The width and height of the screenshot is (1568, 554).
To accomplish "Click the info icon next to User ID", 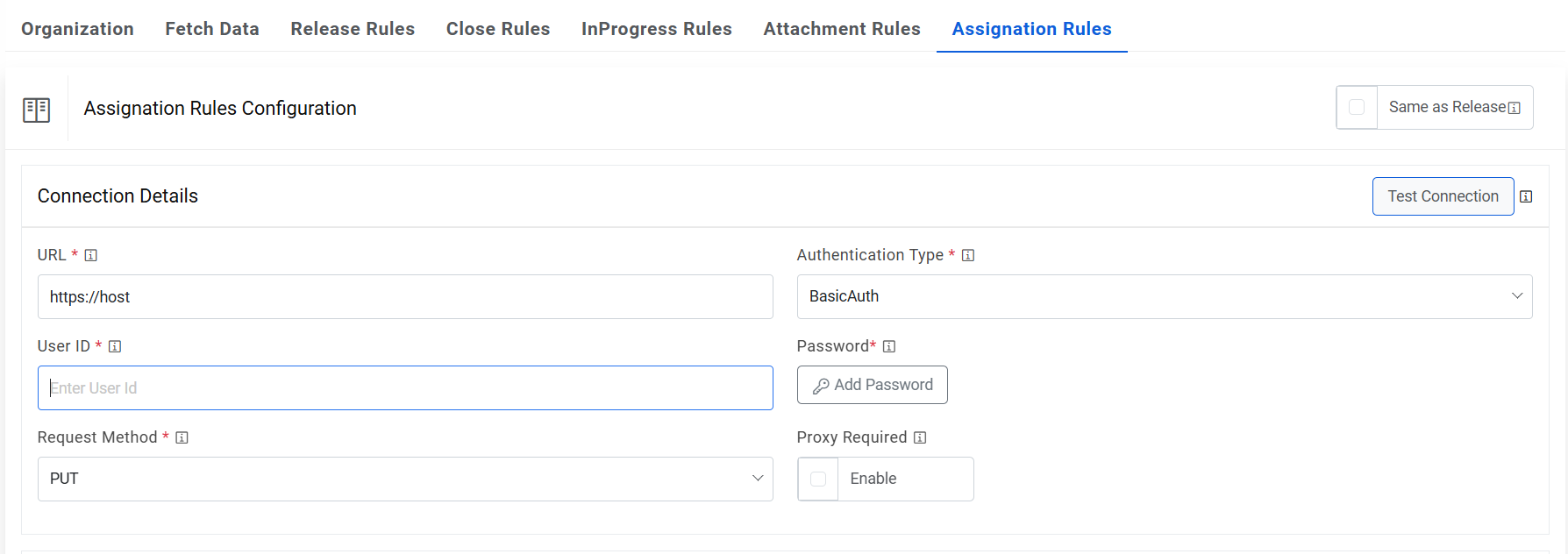I will pyautogui.click(x=115, y=346).
